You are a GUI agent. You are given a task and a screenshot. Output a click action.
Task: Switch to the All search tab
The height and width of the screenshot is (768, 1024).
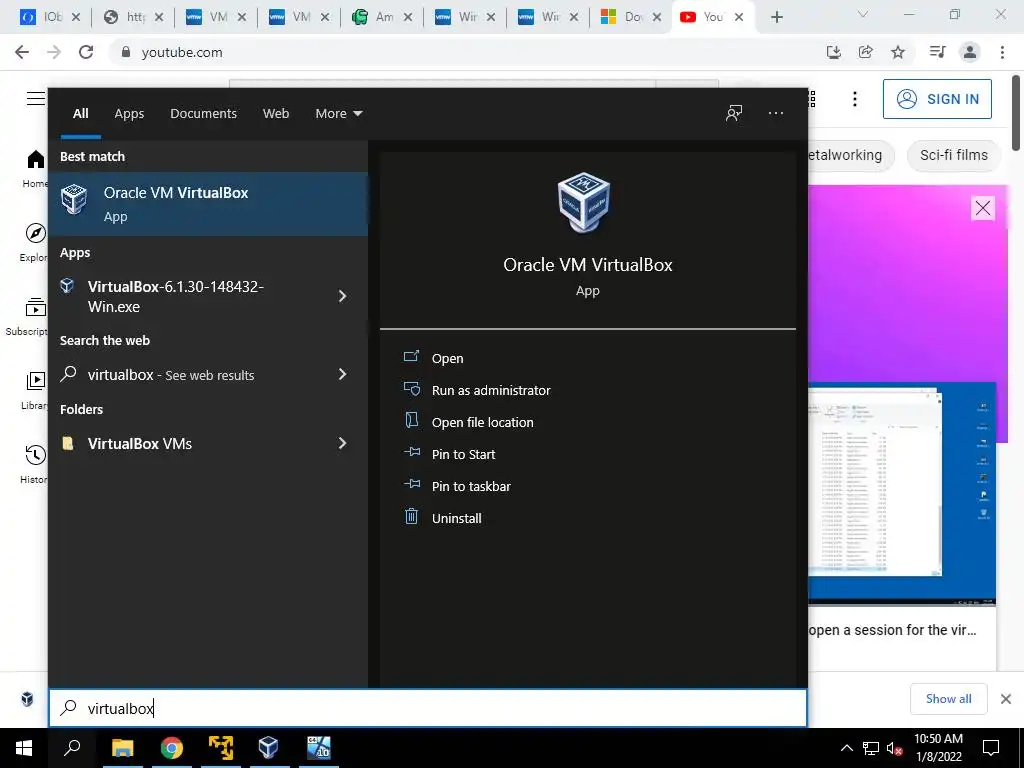80,114
